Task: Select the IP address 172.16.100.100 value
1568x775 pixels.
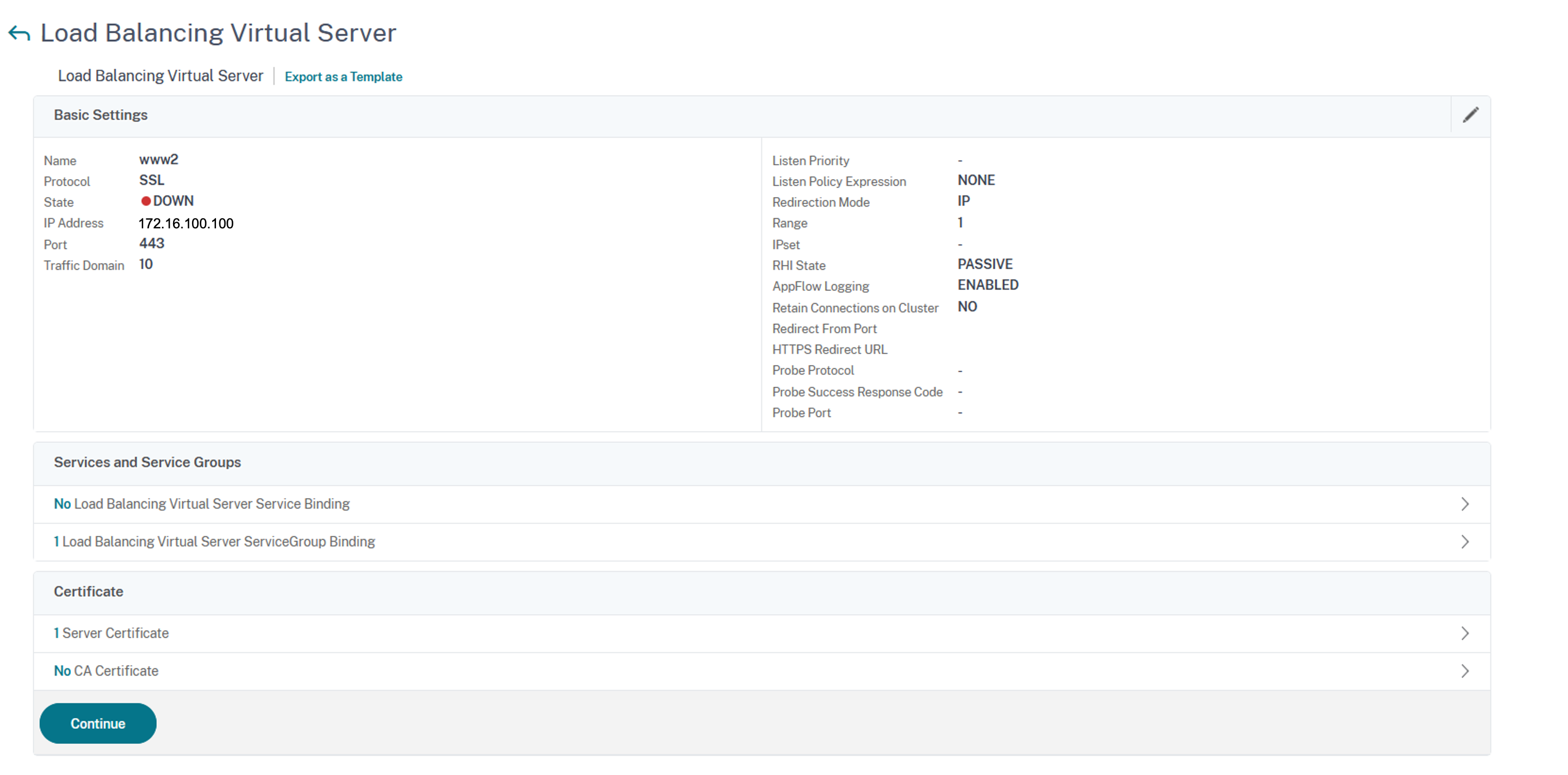Action: pyautogui.click(x=186, y=223)
